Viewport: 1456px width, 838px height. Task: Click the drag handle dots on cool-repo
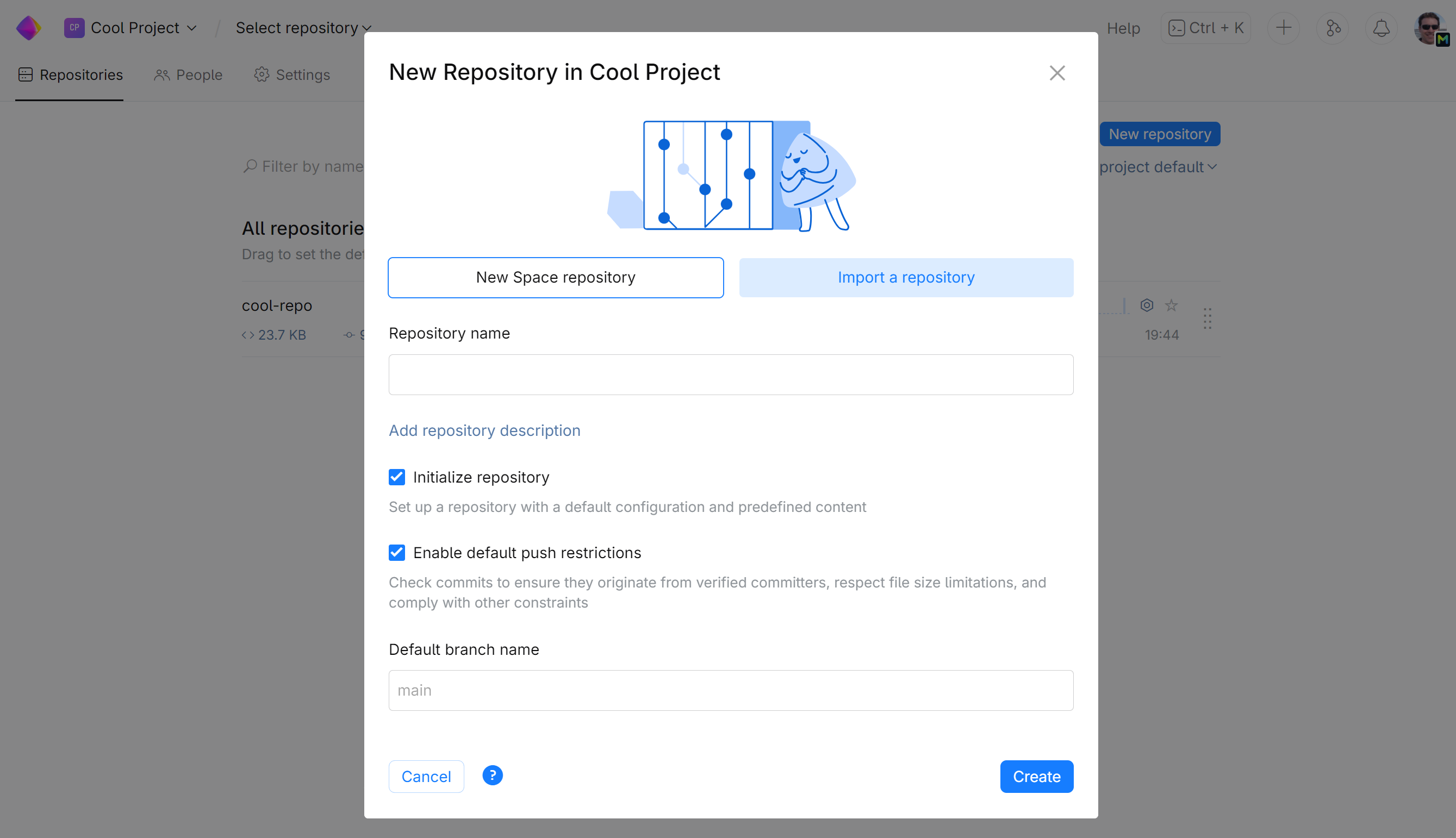tap(1206, 318)
